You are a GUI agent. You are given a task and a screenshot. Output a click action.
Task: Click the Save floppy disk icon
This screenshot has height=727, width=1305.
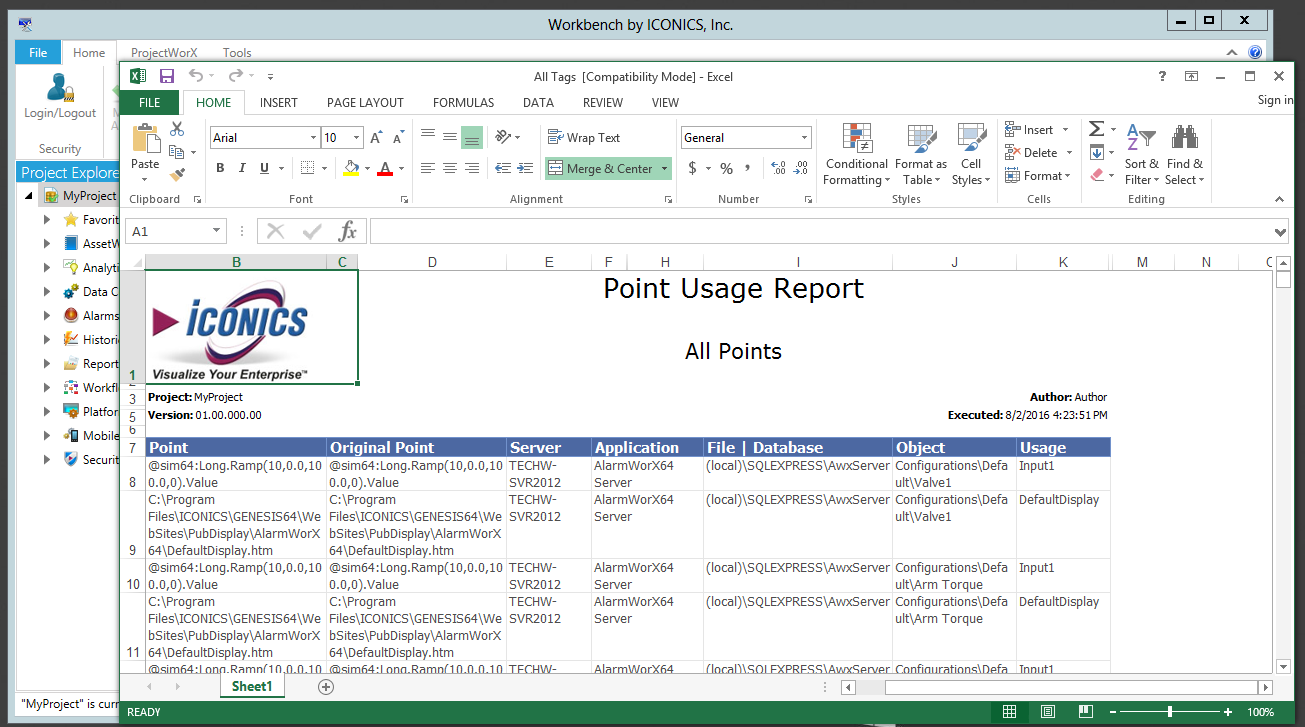[x=167, y=76]
